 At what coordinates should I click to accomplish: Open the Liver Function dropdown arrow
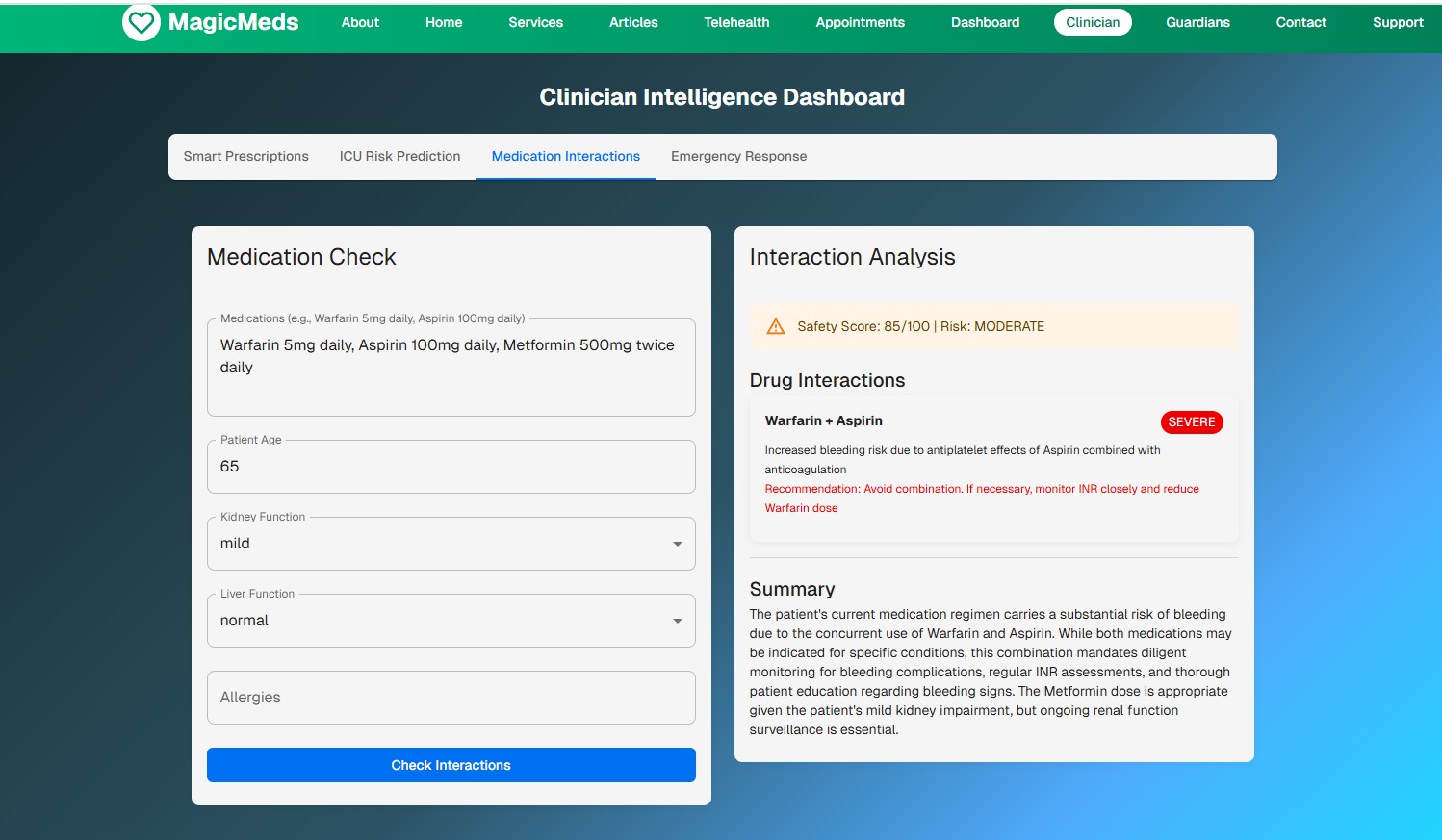pos(677,621)
